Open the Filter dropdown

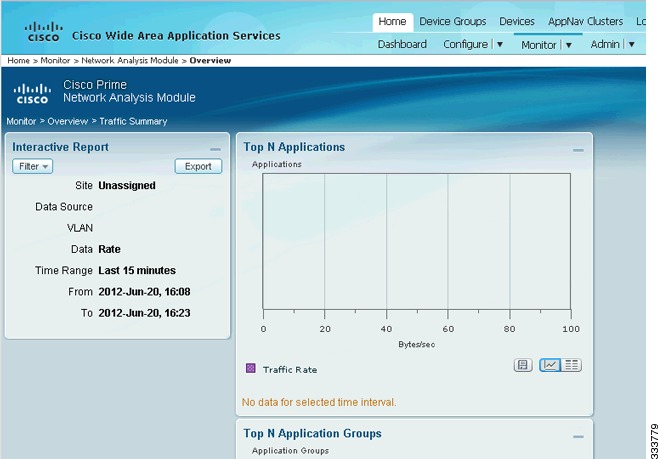pos(32,166)
